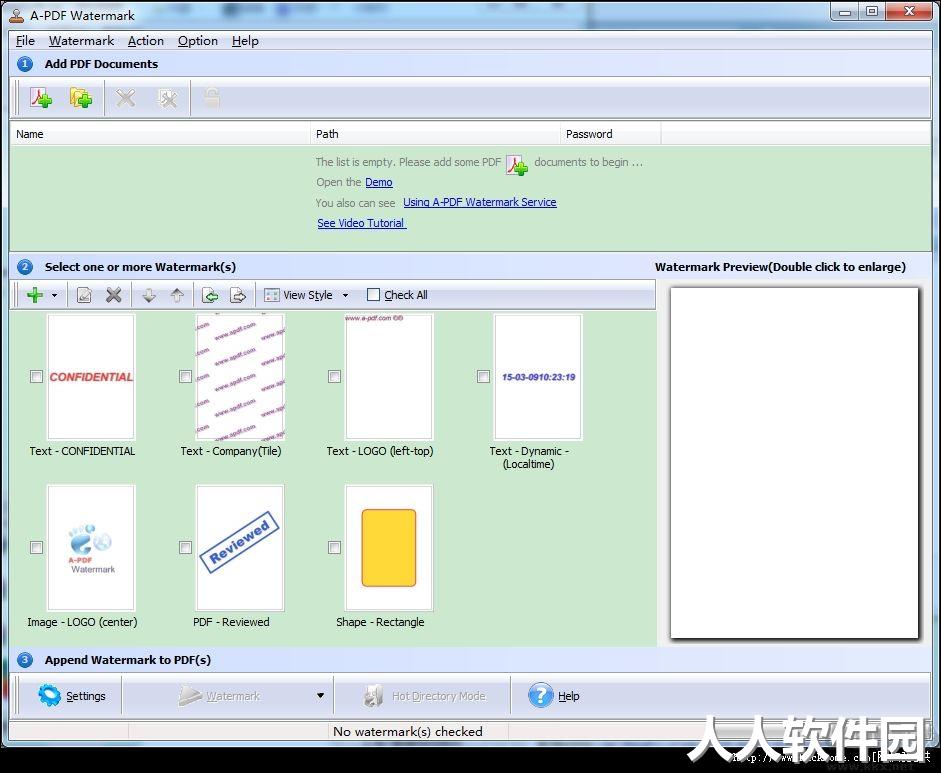The height and width of the screenshot is (773, 941).
Task: Open the Option menu
Action: [x=197, y=41]
